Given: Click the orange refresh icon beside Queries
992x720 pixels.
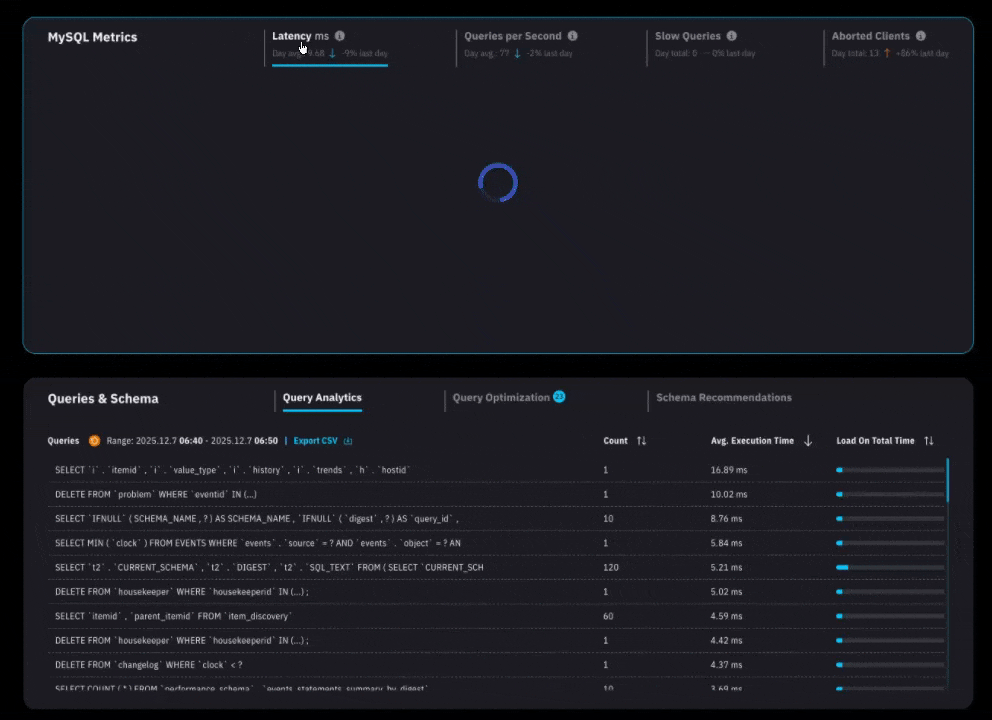Looking at the screenshot, I should click(94, 440).
